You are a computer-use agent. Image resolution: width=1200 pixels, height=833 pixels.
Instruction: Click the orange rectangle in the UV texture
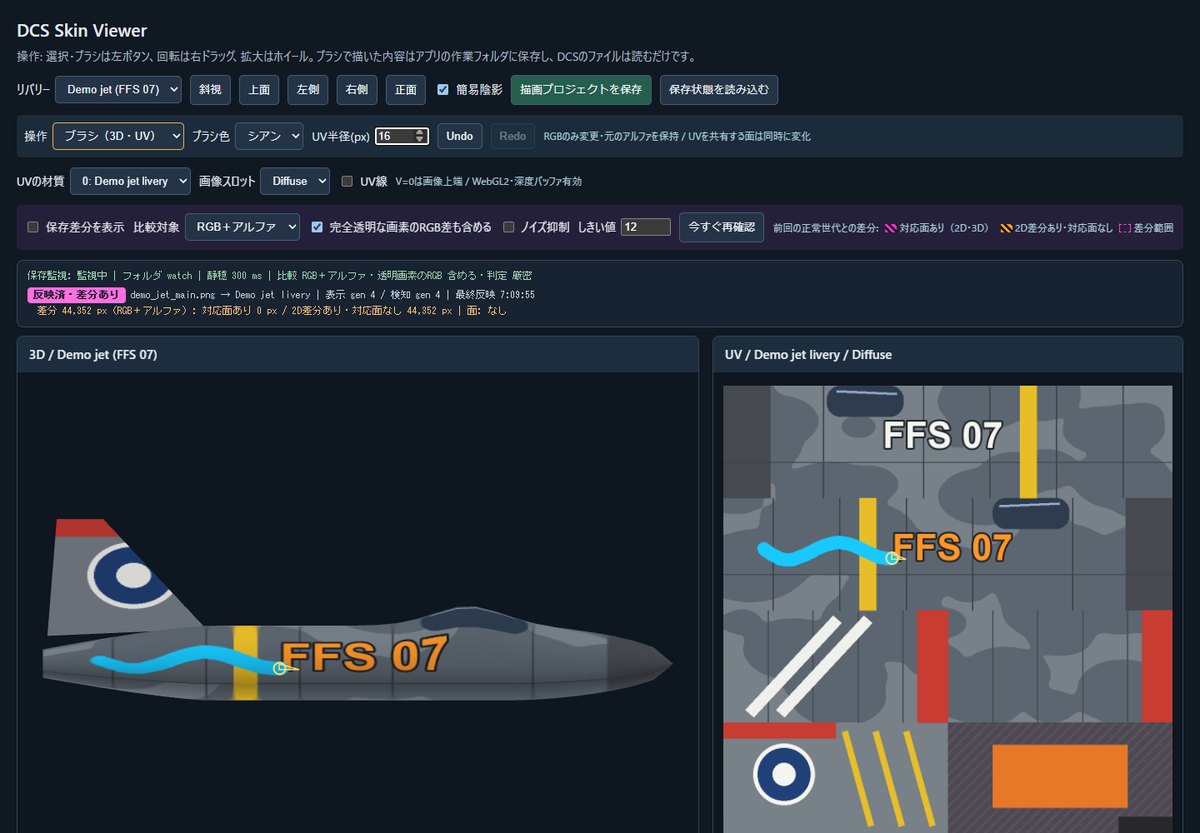click(1060, 776)
